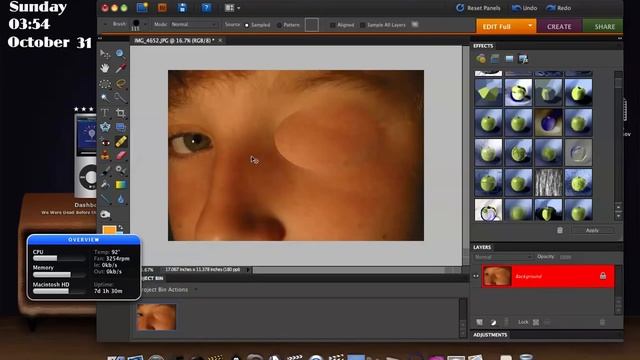
Task: Select the Sponge tool
Action: pos(105,214)
